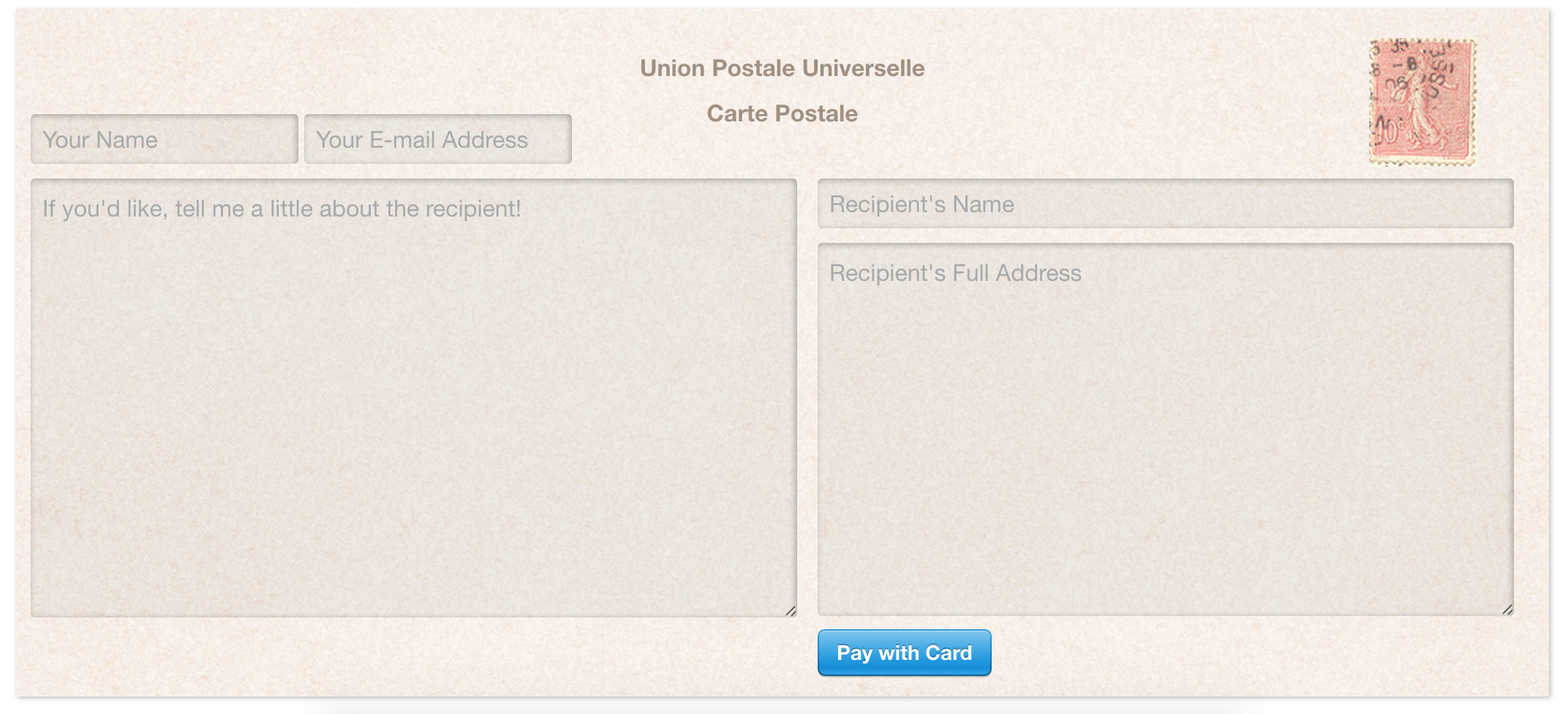Click the resize grip of the address textarea
This screenshot has height=714, width=1568.
click(x=1508, y=609)
